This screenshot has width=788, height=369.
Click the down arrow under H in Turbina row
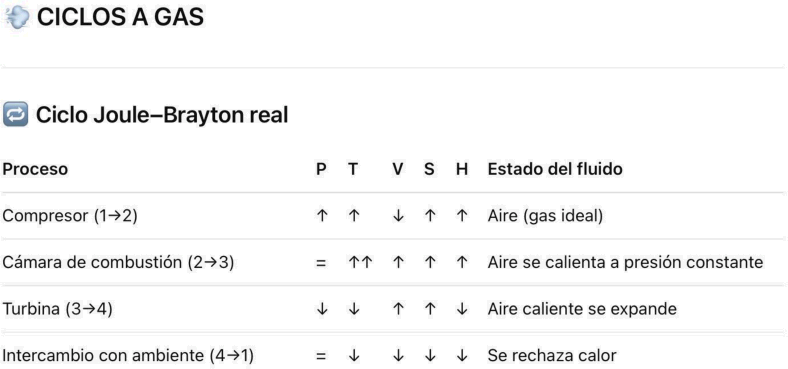tap(461, 309)
